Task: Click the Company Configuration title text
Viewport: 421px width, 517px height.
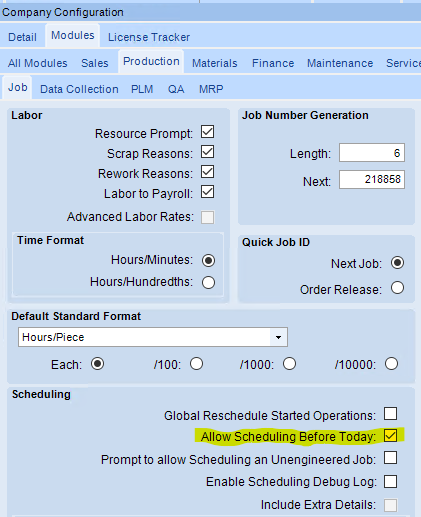Action: click(63, 12)
